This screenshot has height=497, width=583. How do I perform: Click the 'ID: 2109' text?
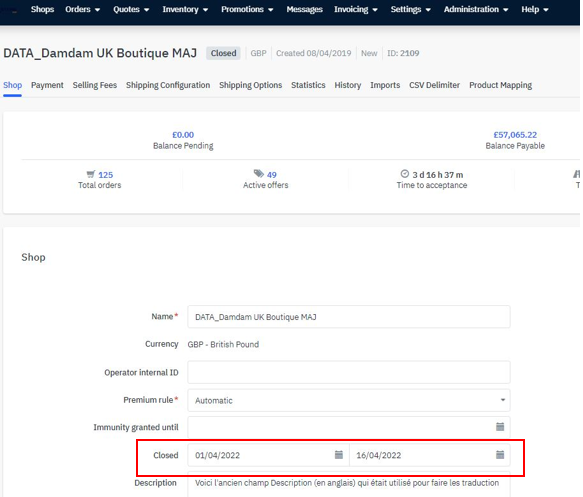click(403, 53)
